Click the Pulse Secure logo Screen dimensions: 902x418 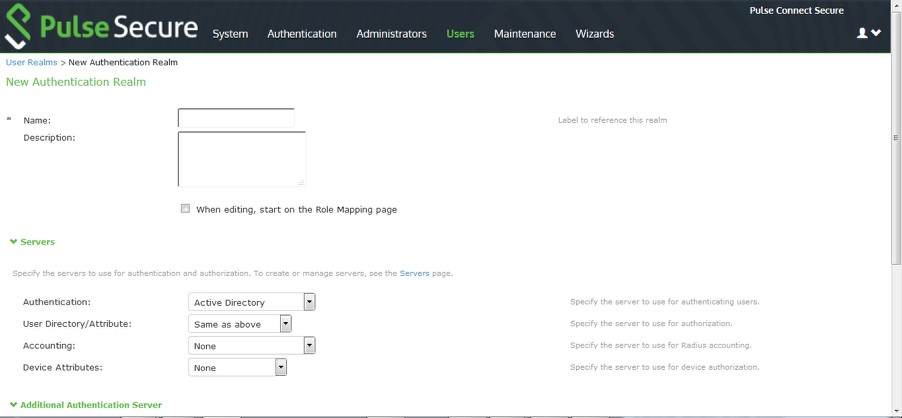pyautogui.click(x=100, y=27)
